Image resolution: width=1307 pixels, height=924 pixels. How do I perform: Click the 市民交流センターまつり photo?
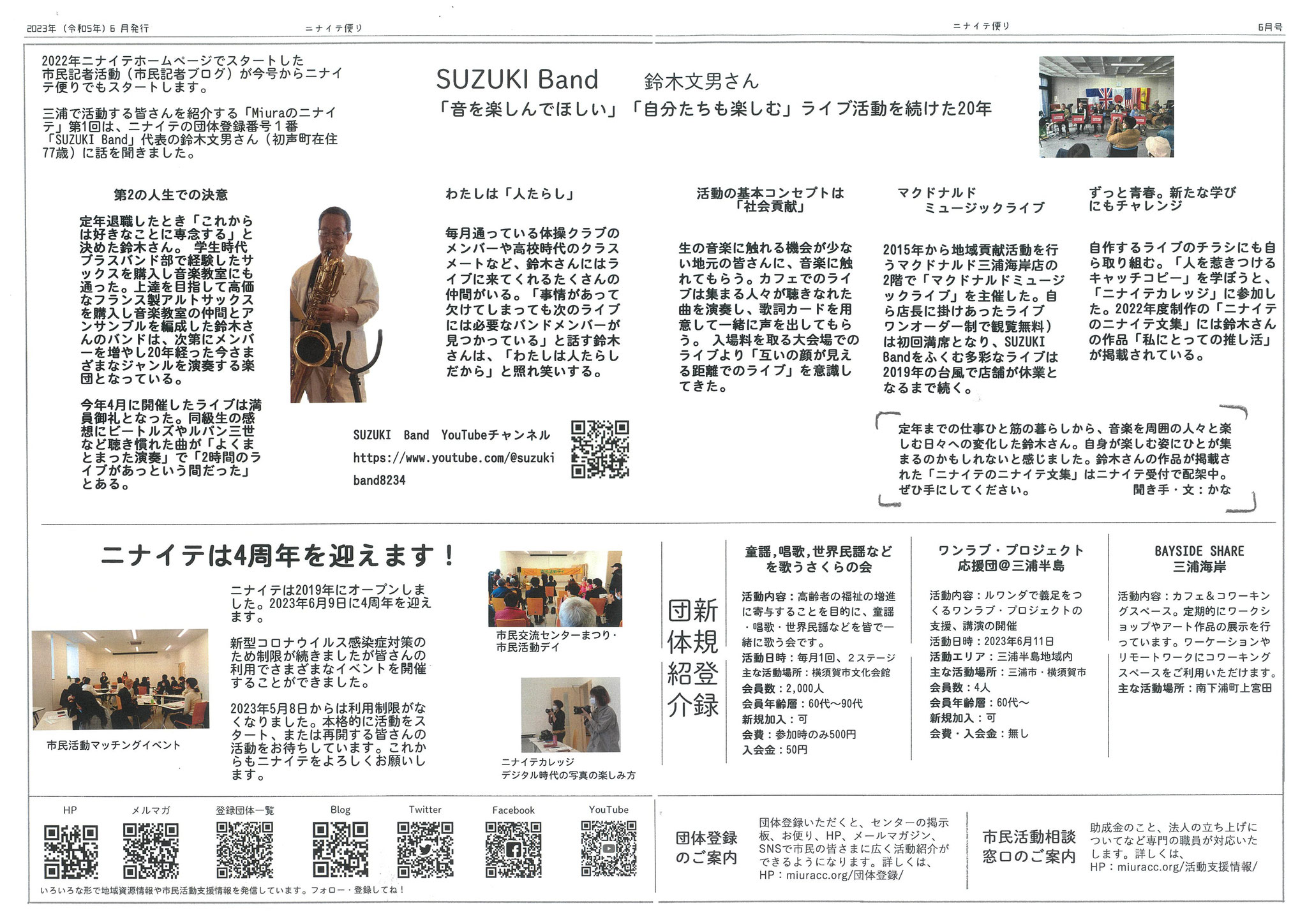click(x=555, y=589)
